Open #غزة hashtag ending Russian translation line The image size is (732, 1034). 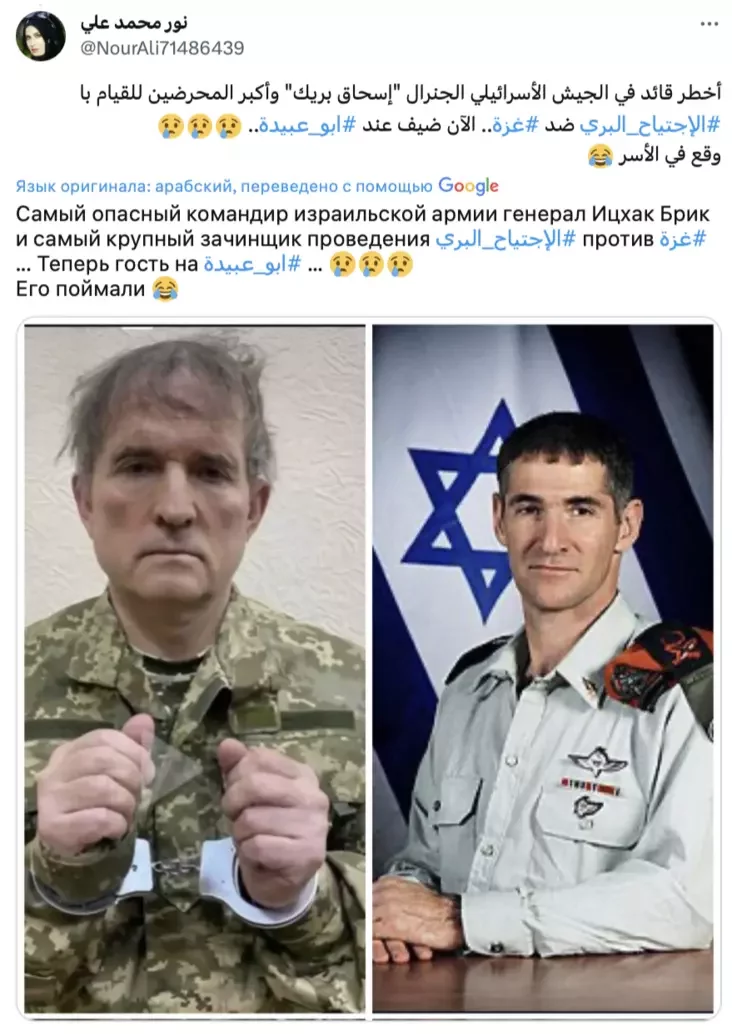click(683, 239)
